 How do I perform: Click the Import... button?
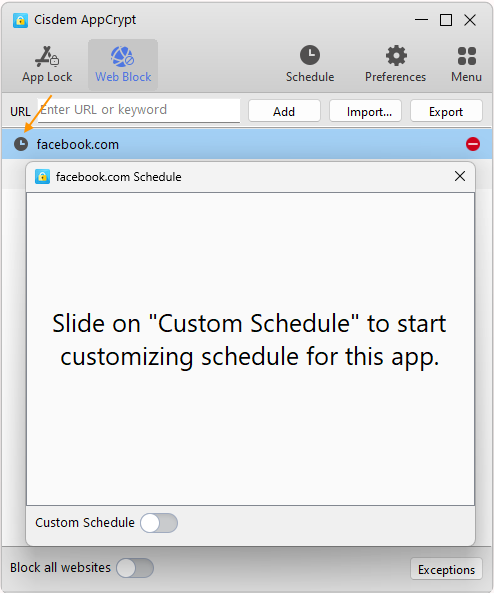[x=365, y=111]
